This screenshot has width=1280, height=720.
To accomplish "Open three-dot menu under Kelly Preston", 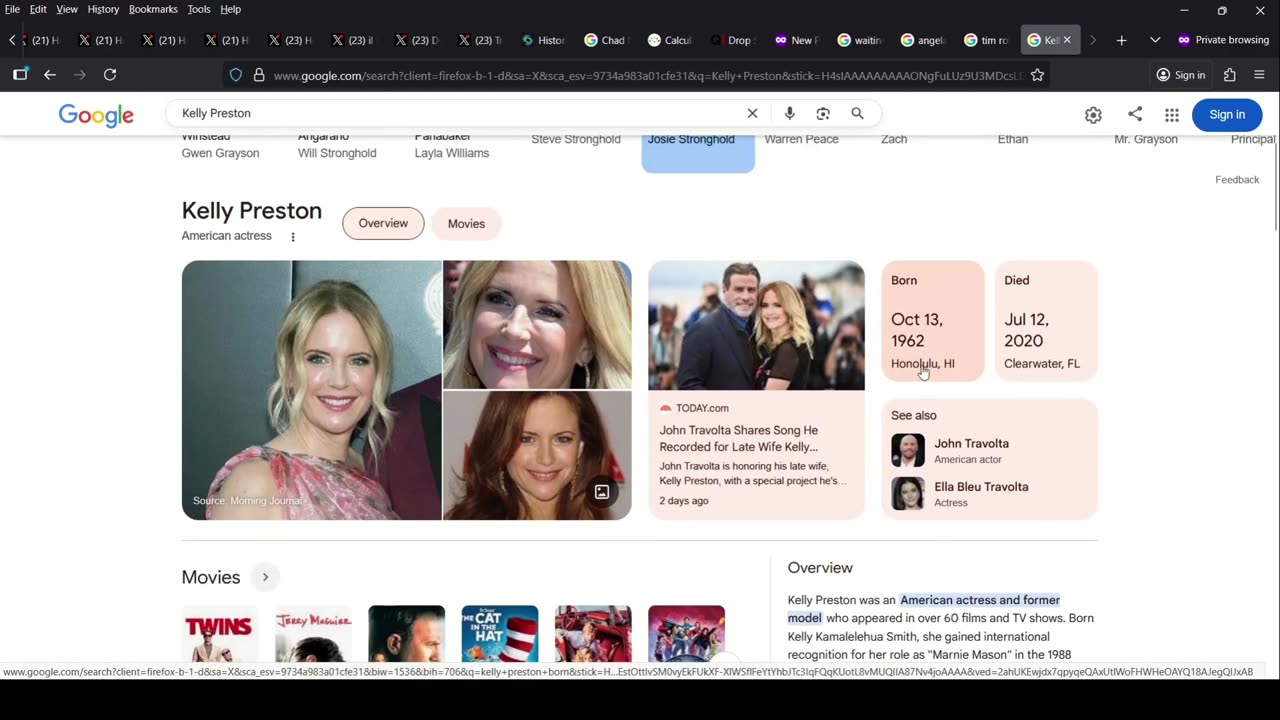I will pyautogui.click(x=293, y=237).
